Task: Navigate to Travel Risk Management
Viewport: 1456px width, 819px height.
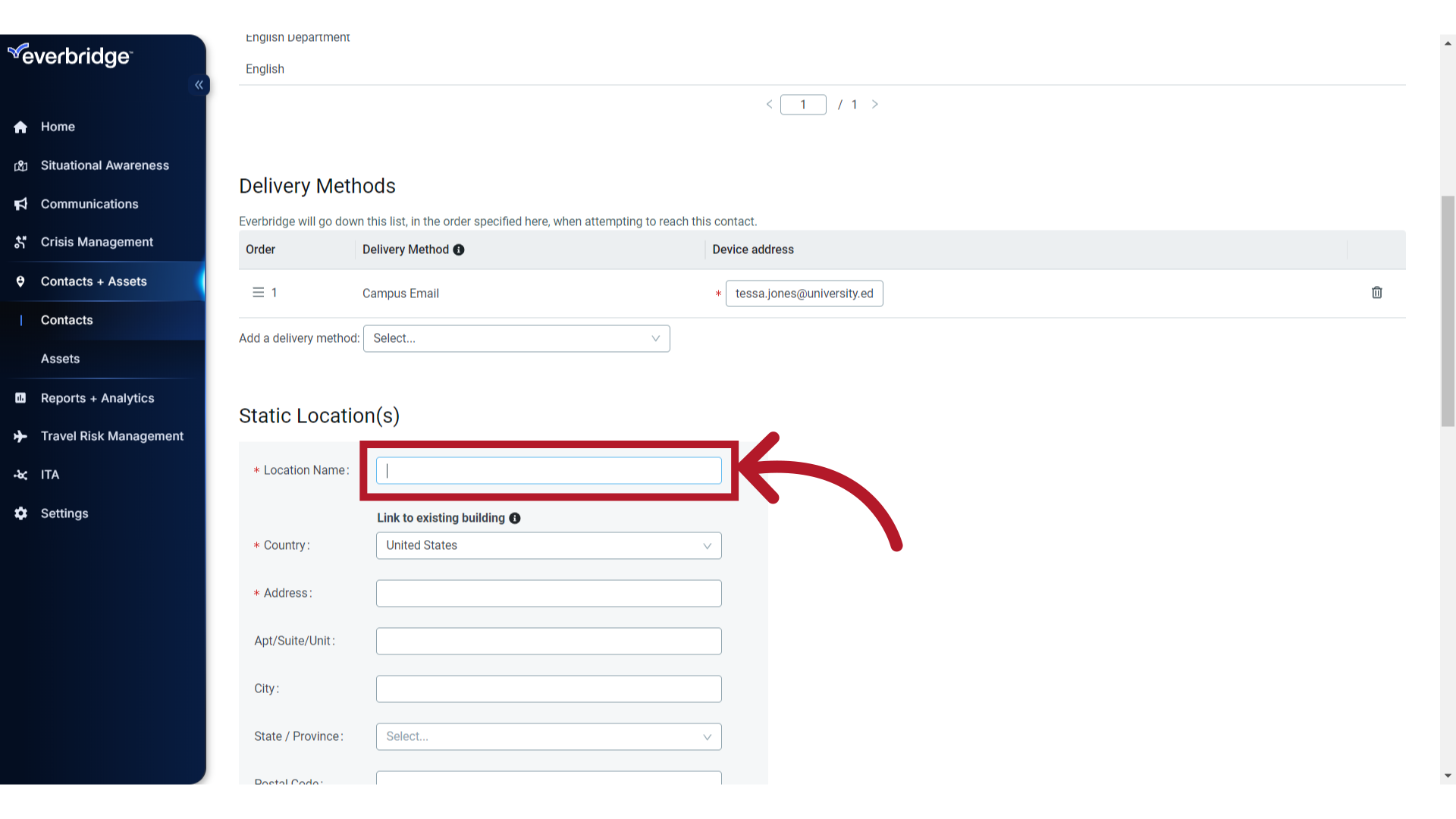Action: [x=112, y=436]
